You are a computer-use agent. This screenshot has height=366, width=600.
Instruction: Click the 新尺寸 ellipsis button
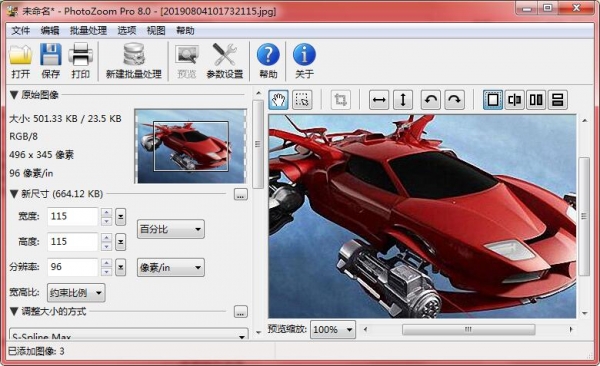(241, 195)
